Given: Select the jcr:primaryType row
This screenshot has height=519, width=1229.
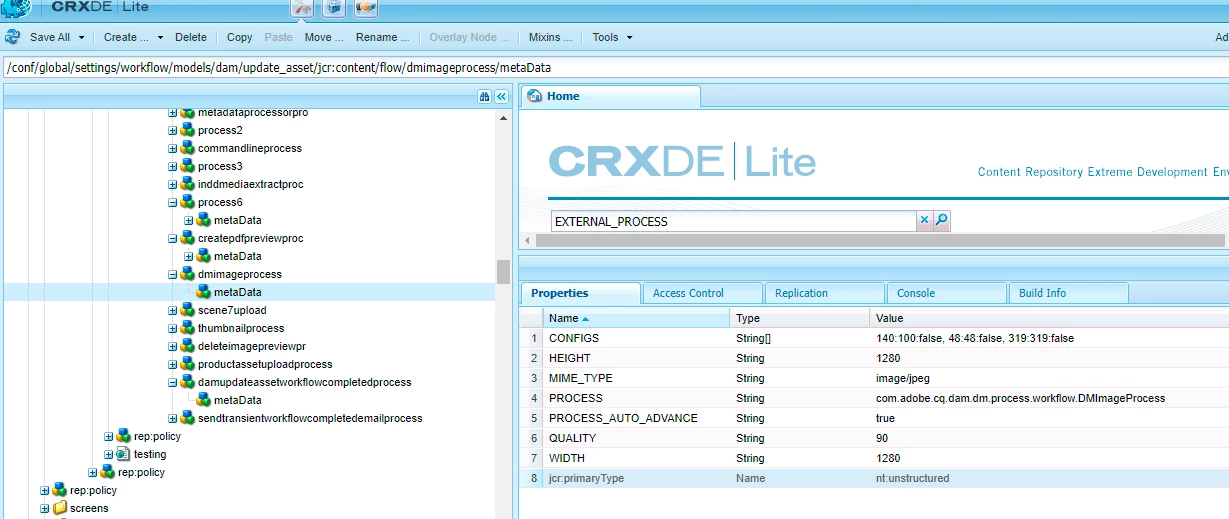Looking at the screenshot, I should [x=874, y=478].
